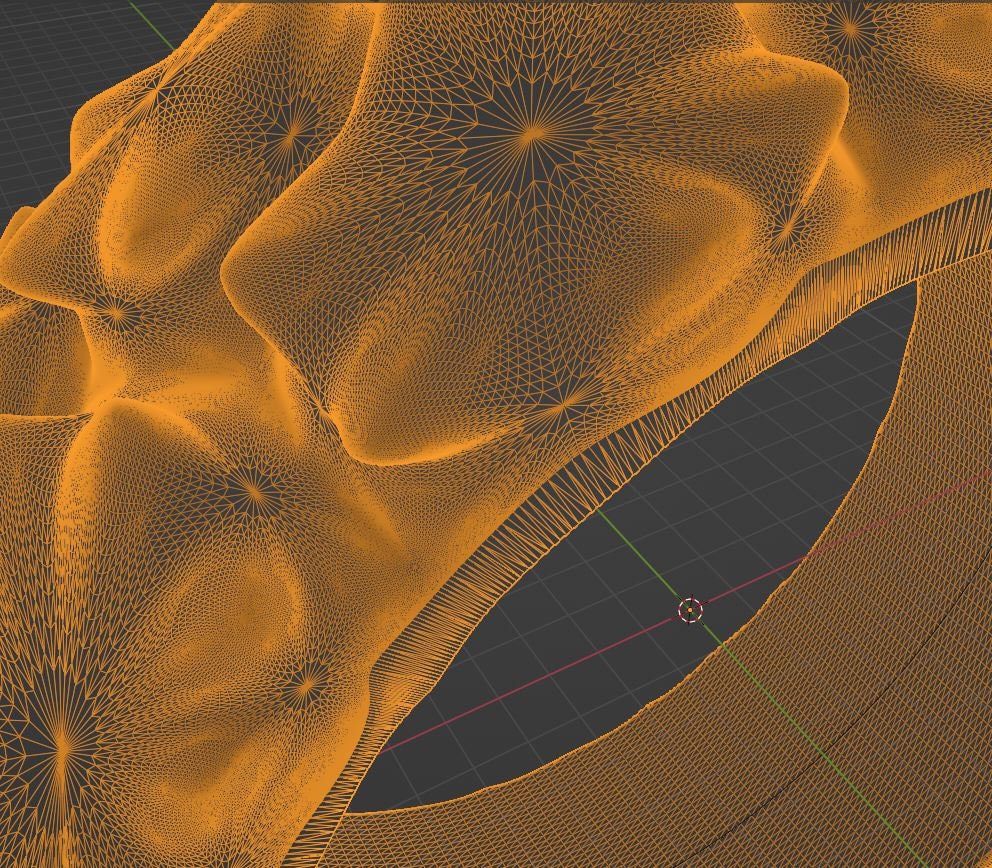Click the 3D cursor in the viewport
This screenshot has height=868, width=992.
[x=690, y=611]
